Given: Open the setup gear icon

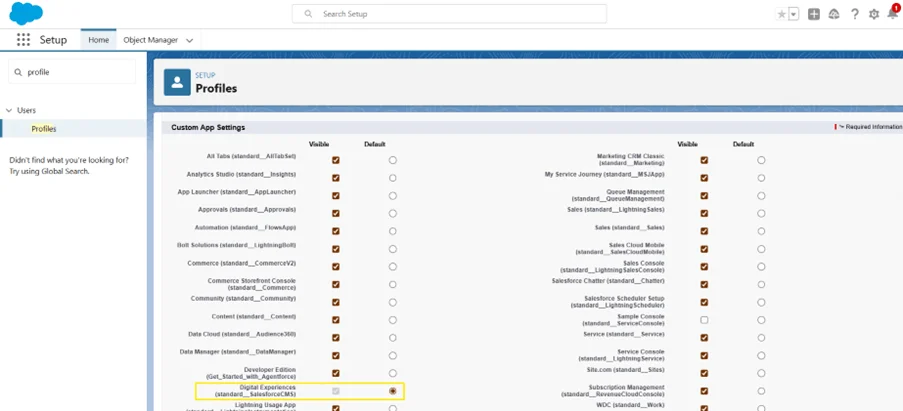Looking at the screenshot, I should (x=874, y=14).
